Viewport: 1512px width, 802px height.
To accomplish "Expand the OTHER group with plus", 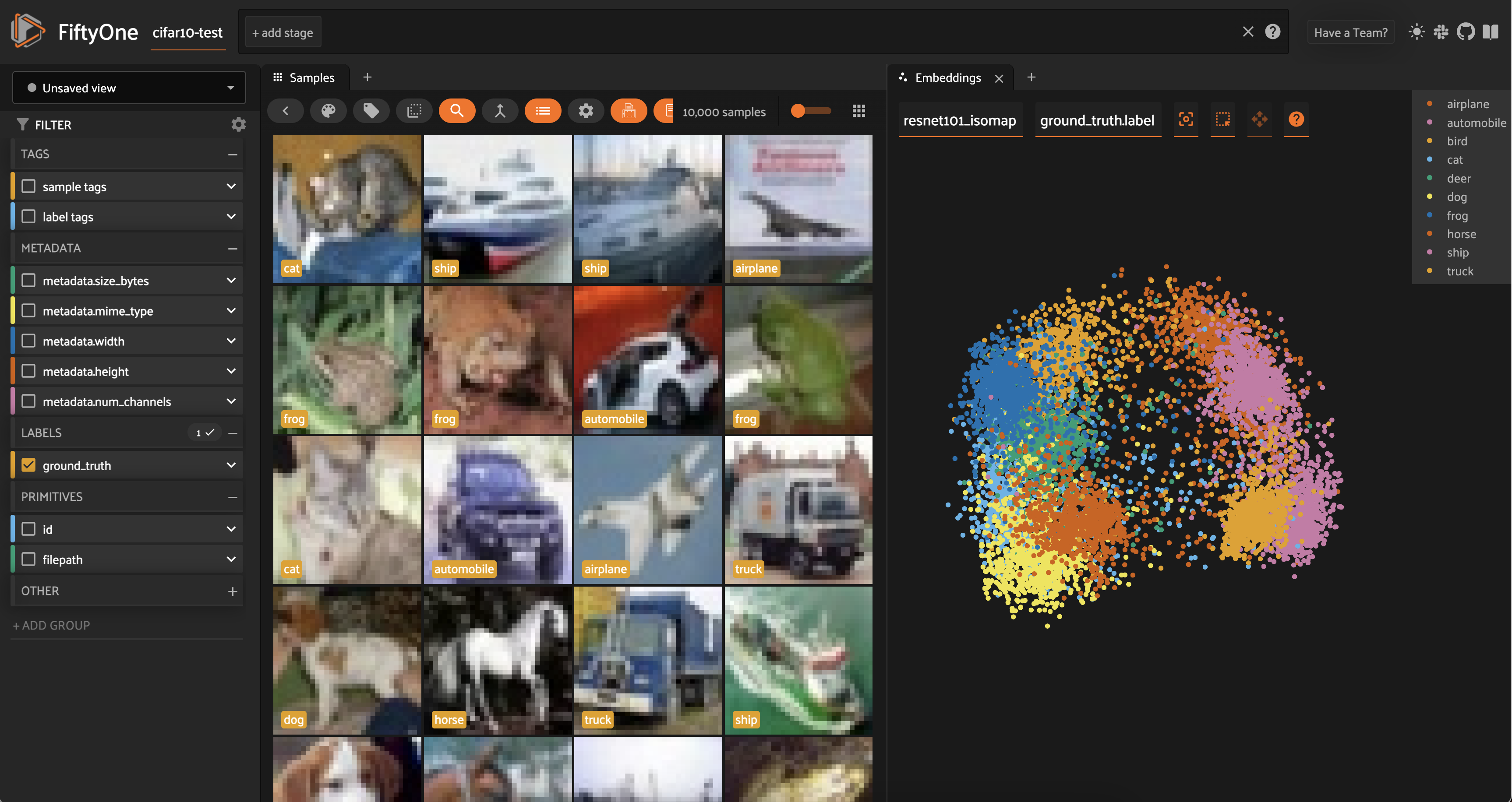I will 233,591.
